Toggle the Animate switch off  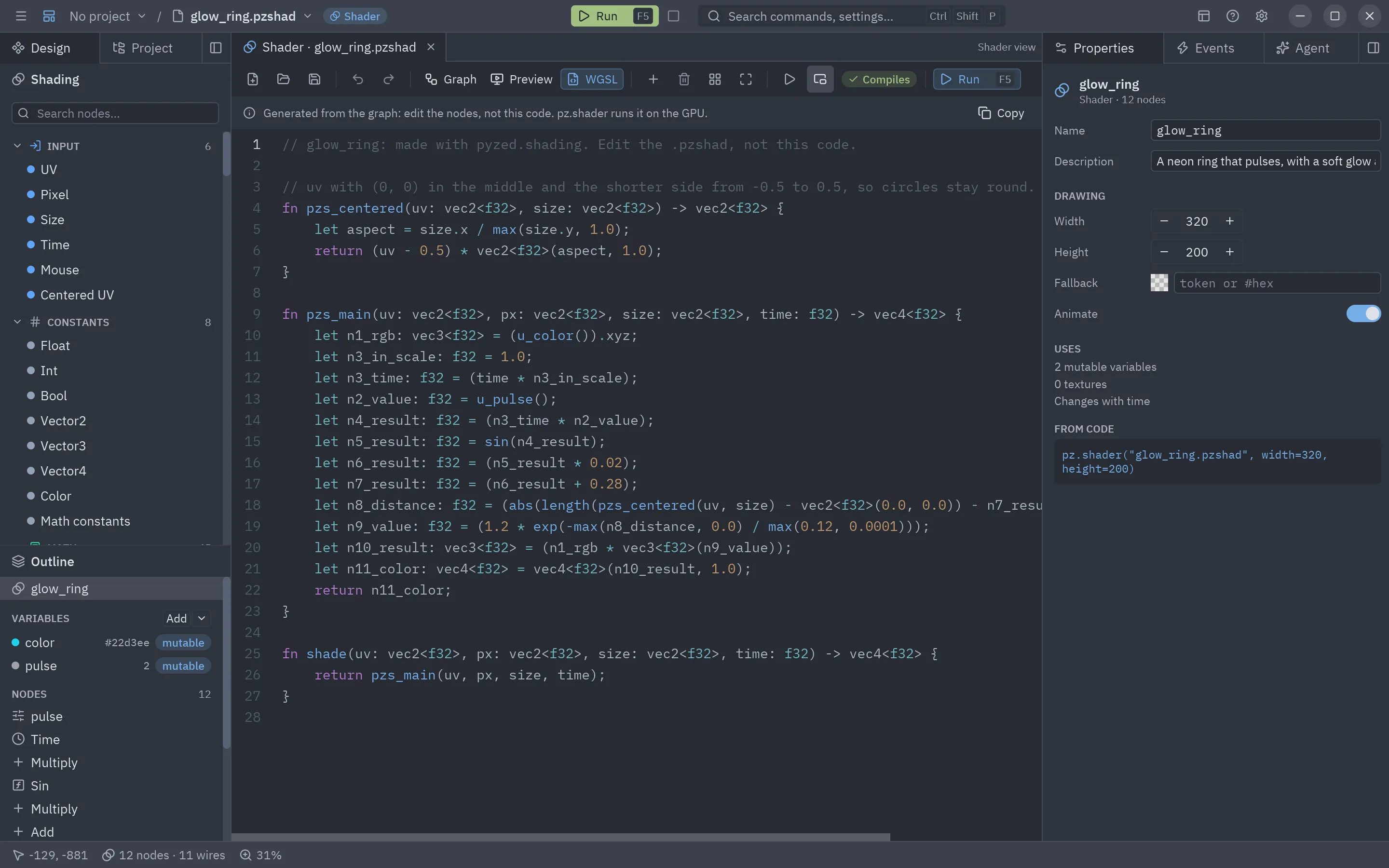click(1363, 313)
